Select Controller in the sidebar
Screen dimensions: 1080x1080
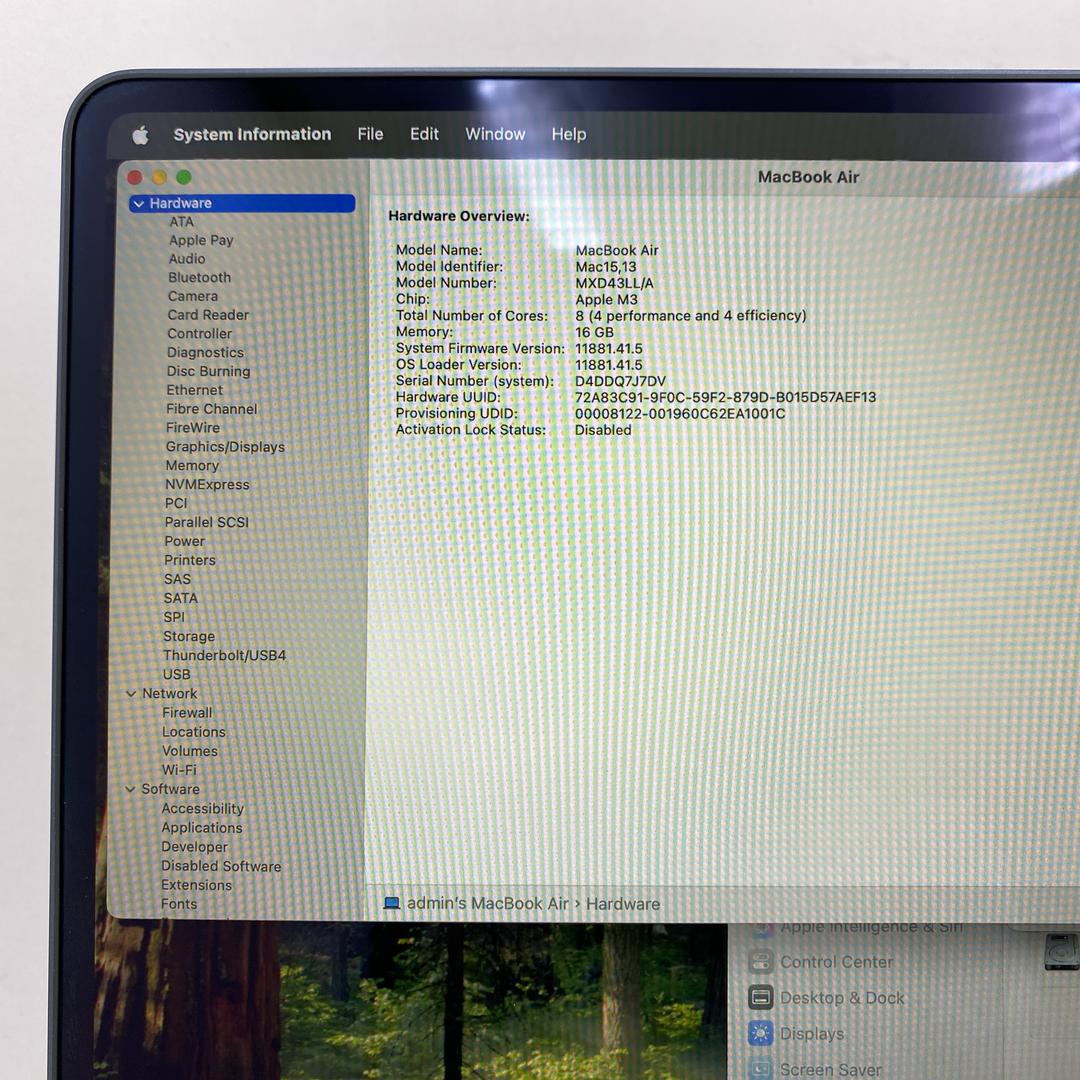tap(200, 333)
